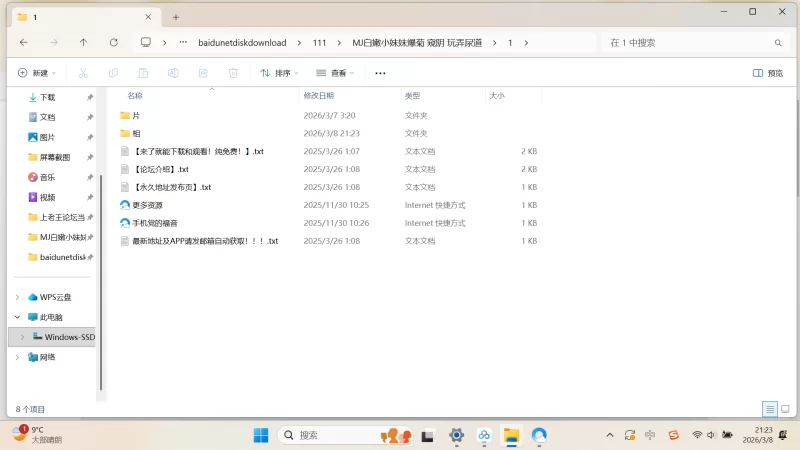Viewport: 800px width, 450px height.
Task: Select 下载 in the sidebar
Action: click(47, 97)
